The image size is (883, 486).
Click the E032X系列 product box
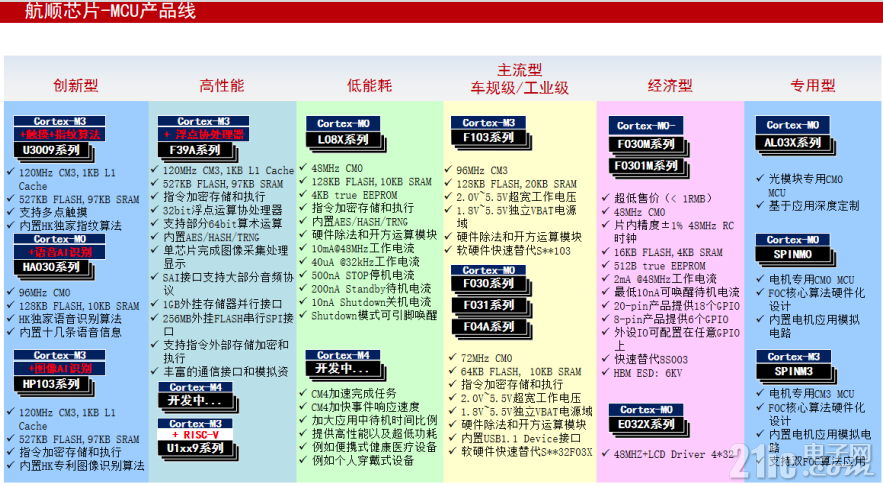tap(646, 425)
